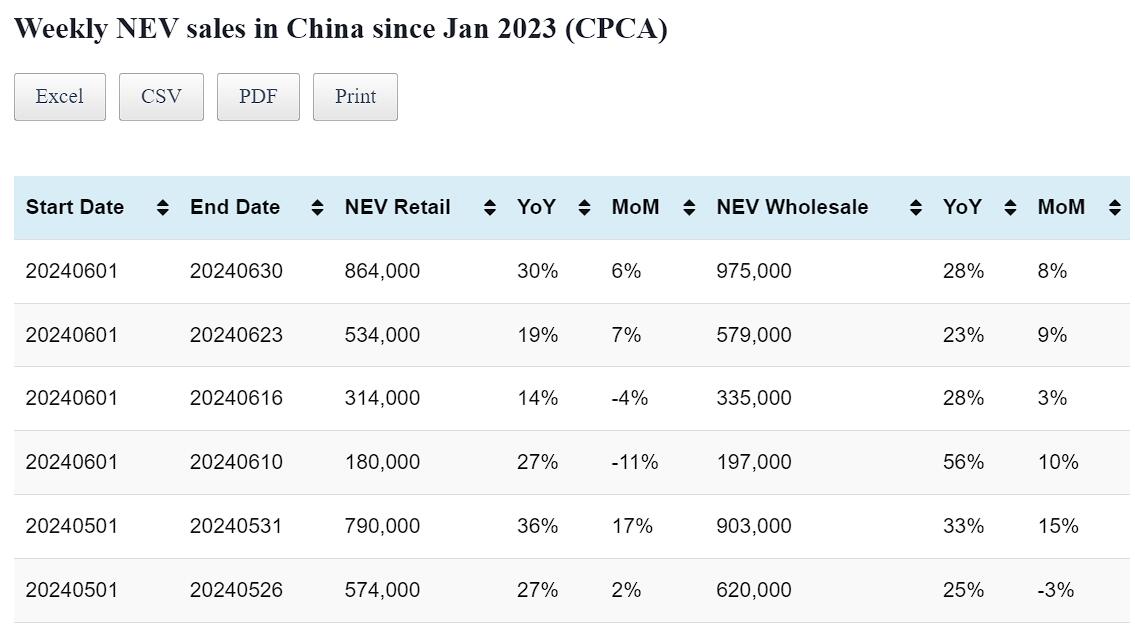
Task: Select the NEV Wholesale header label
Action: click(x=792, y=208)
